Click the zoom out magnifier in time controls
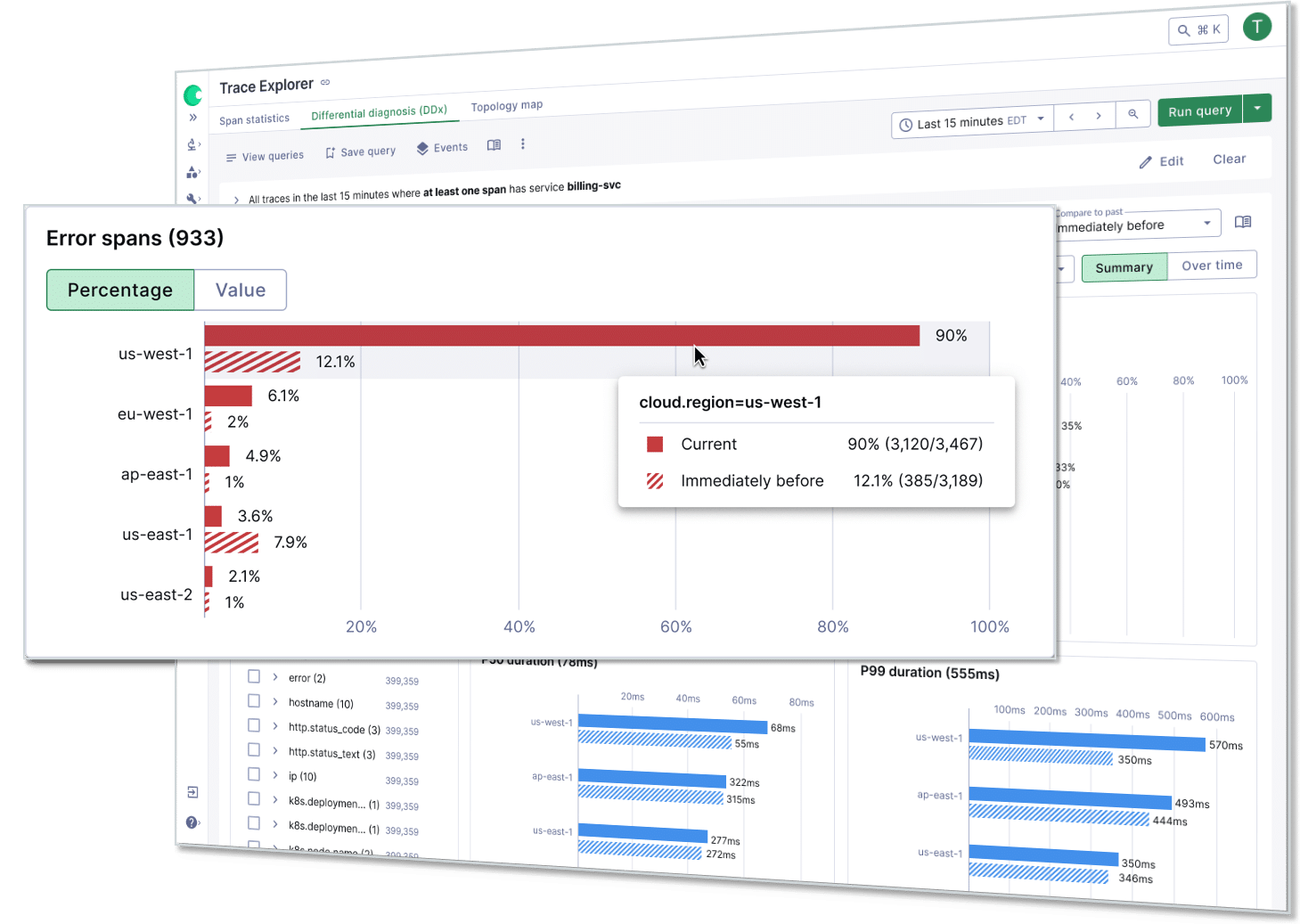This screenshot has width=1300, height=924. (x=1132, y=114)
